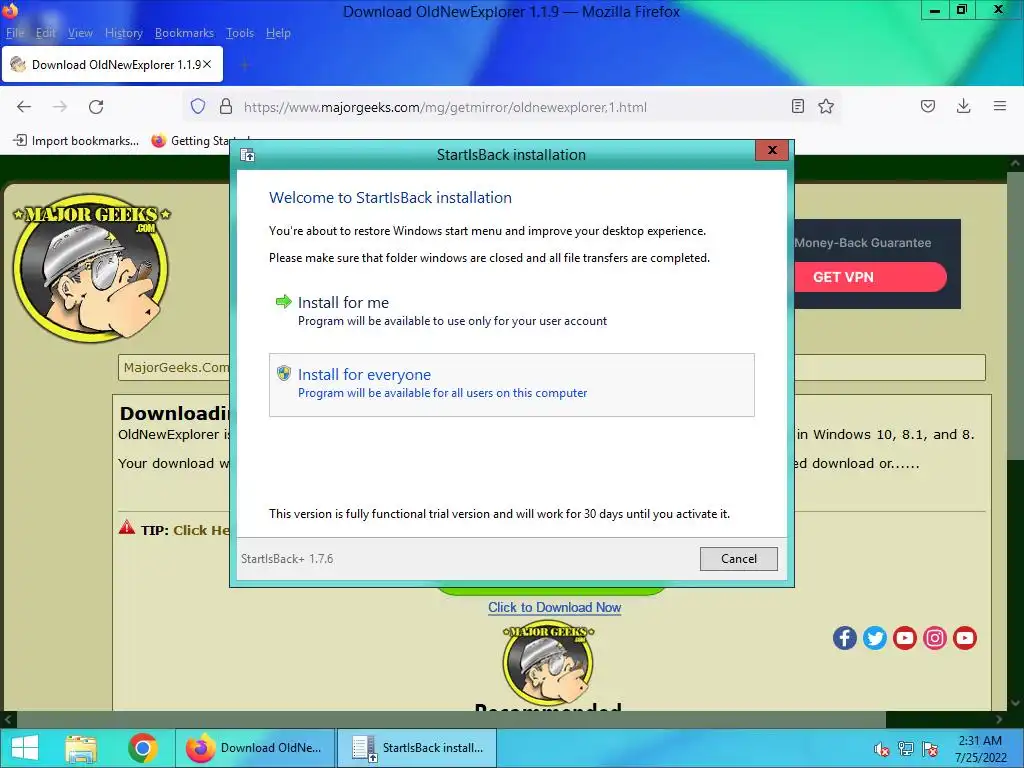Open a new Firefox tab
1024x768 pixels.
click(x=245, y=65)
